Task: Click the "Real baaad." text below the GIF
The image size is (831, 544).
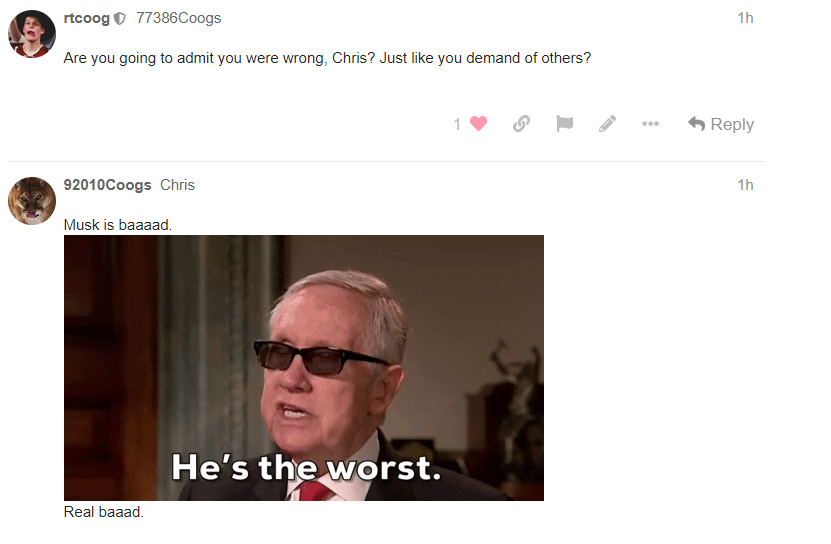Action: coord(104,512)
